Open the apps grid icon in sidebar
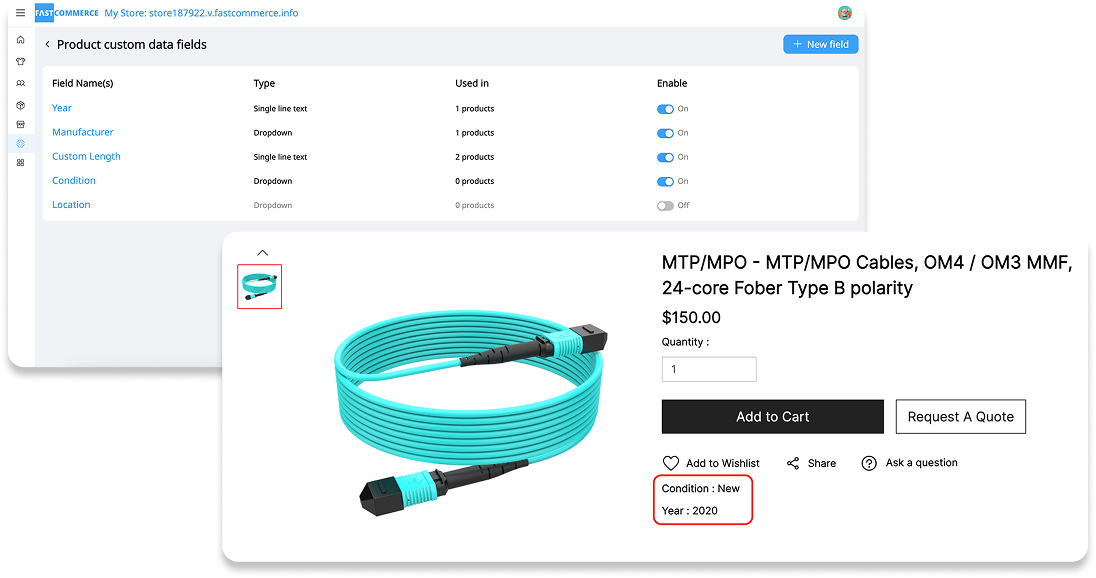This screenshot has width=1096, height=578. [x=20, y=162]
